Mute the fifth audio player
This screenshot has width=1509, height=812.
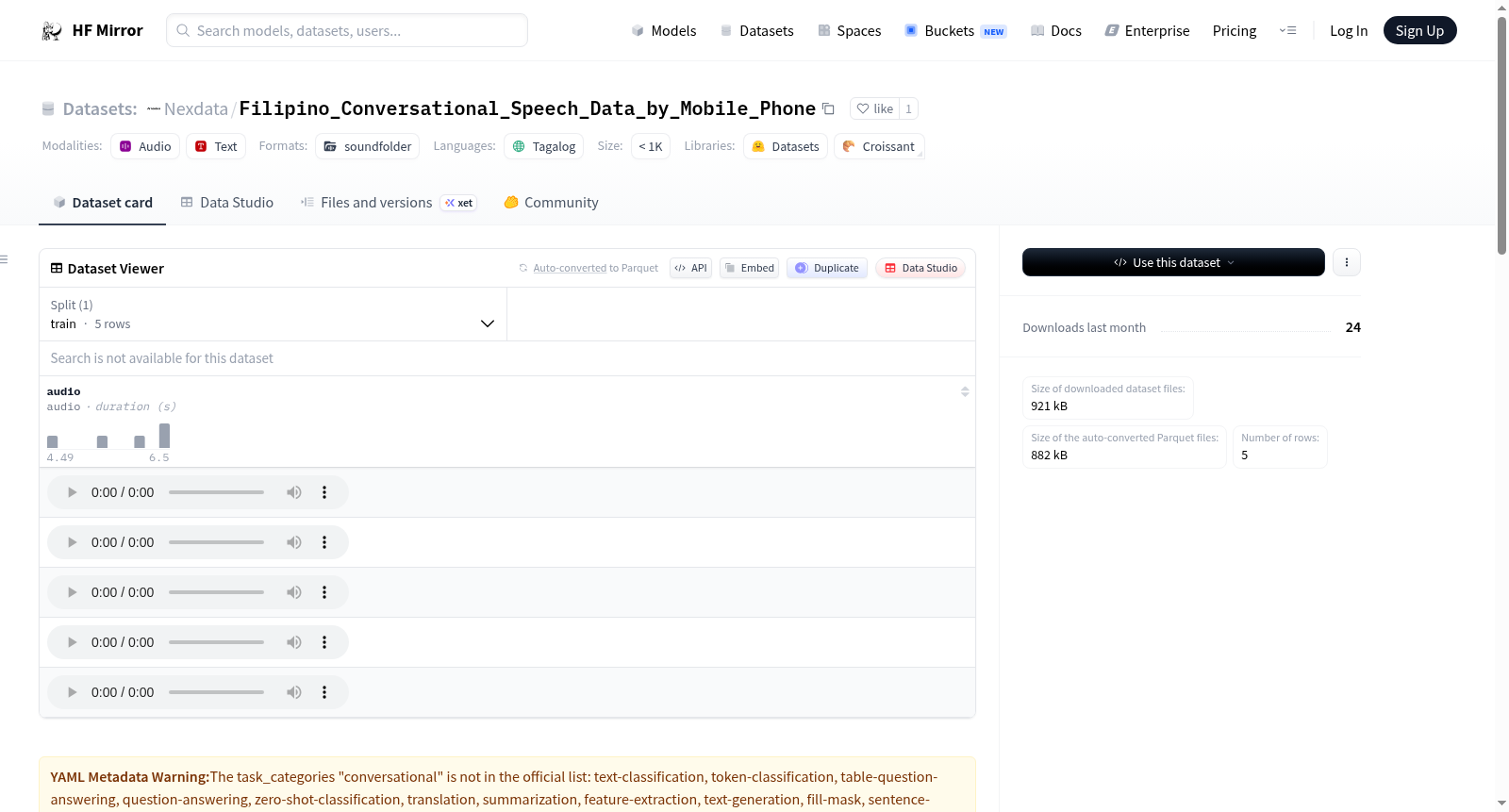coord(294,692)
